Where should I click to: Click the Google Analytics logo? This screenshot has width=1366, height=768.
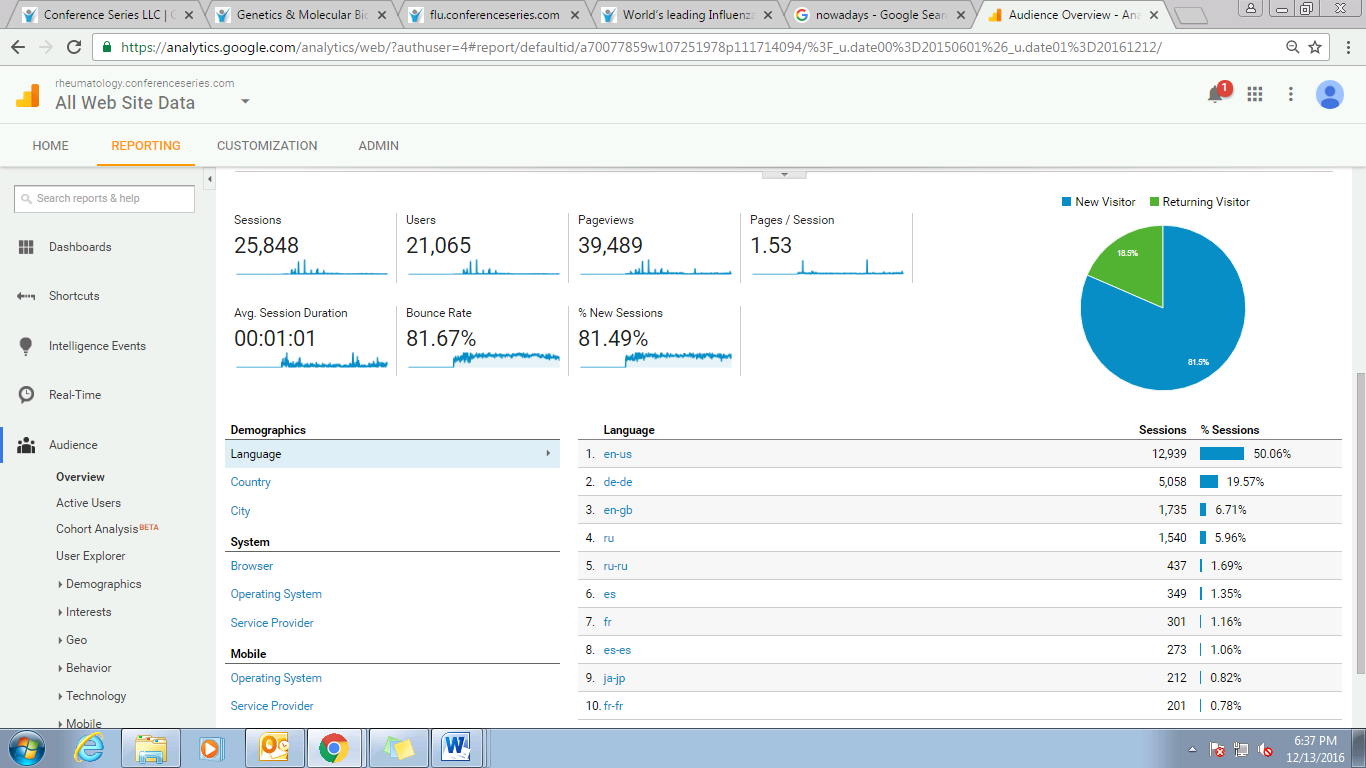point(27,95)
